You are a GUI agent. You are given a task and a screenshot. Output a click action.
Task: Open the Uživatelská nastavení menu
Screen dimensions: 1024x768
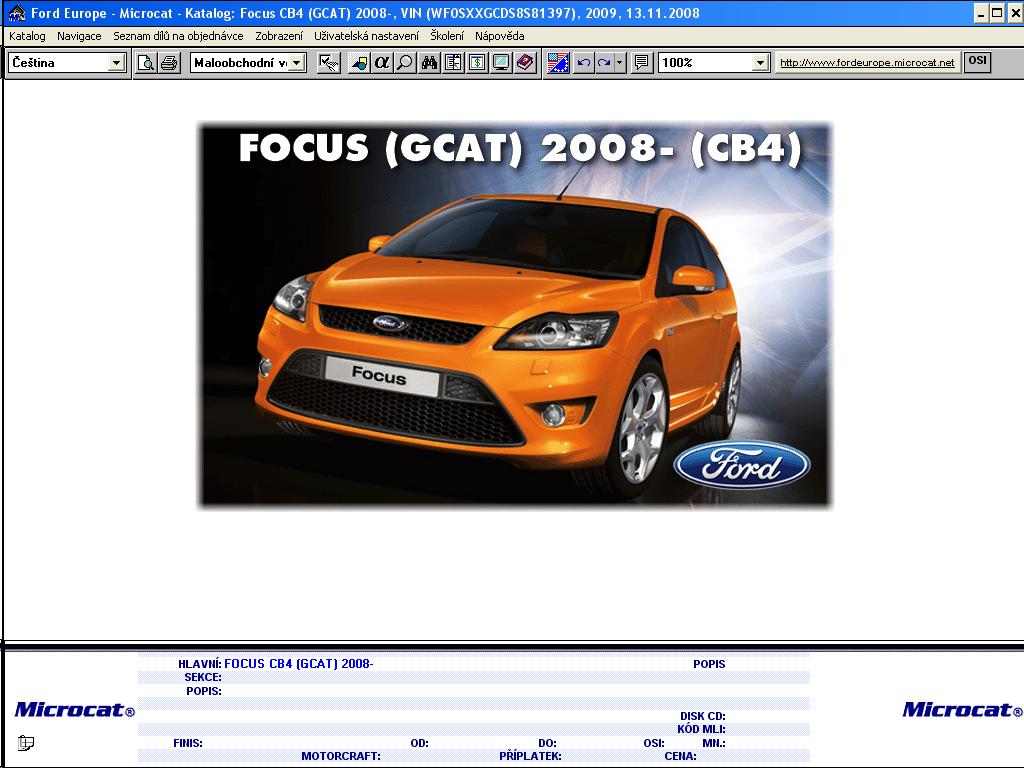click(x=366, y=36)
